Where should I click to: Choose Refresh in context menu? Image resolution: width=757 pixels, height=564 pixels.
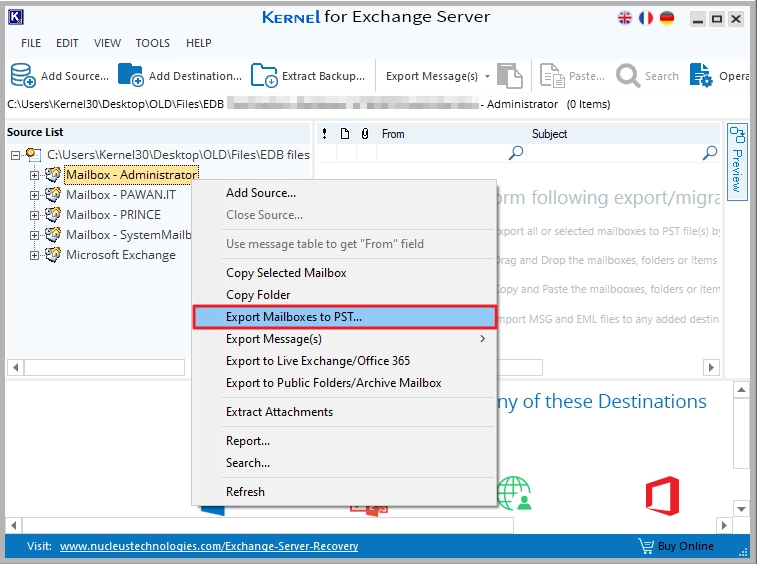tap(344, 492)
